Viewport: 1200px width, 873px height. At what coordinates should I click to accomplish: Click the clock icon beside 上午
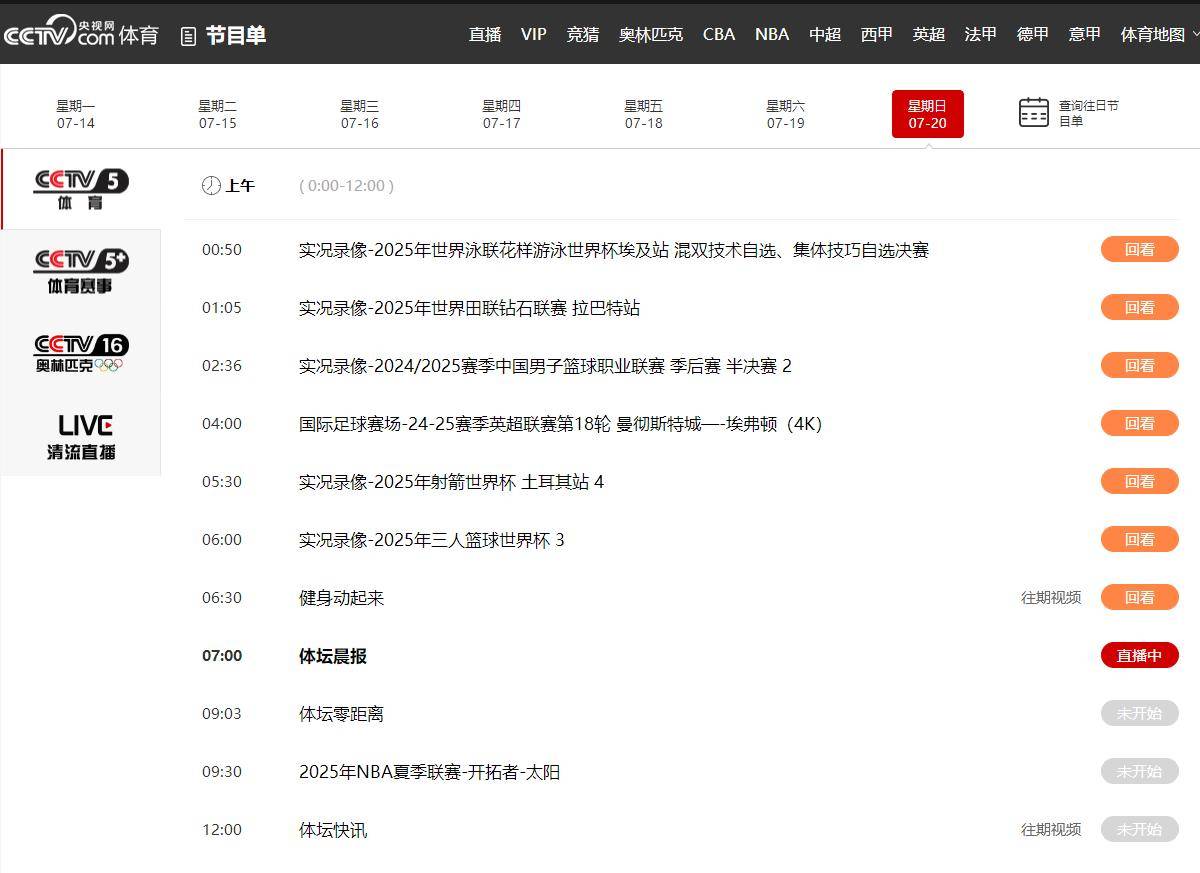pyautogui.click(x=211, y=185)
